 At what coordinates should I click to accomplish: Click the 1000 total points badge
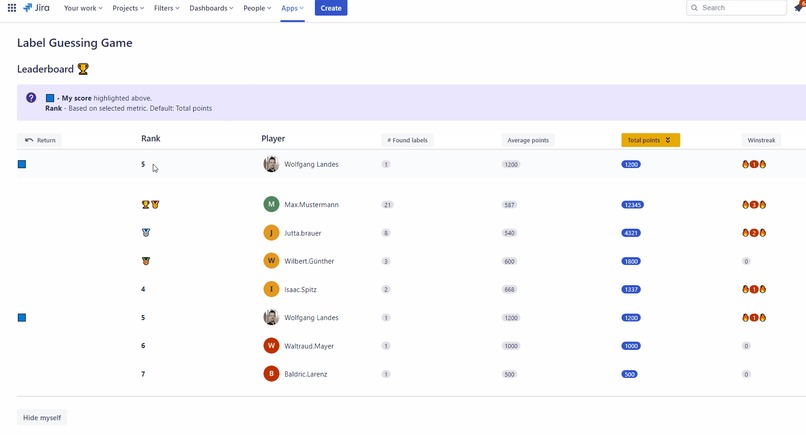(631, 346)
